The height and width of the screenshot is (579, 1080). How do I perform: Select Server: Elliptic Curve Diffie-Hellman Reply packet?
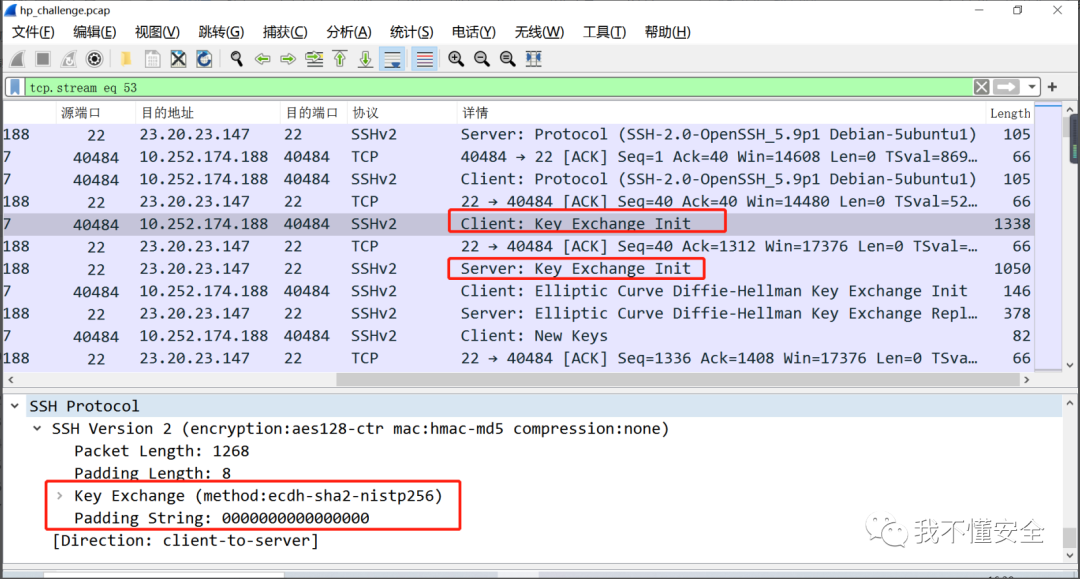pos(517,313)
